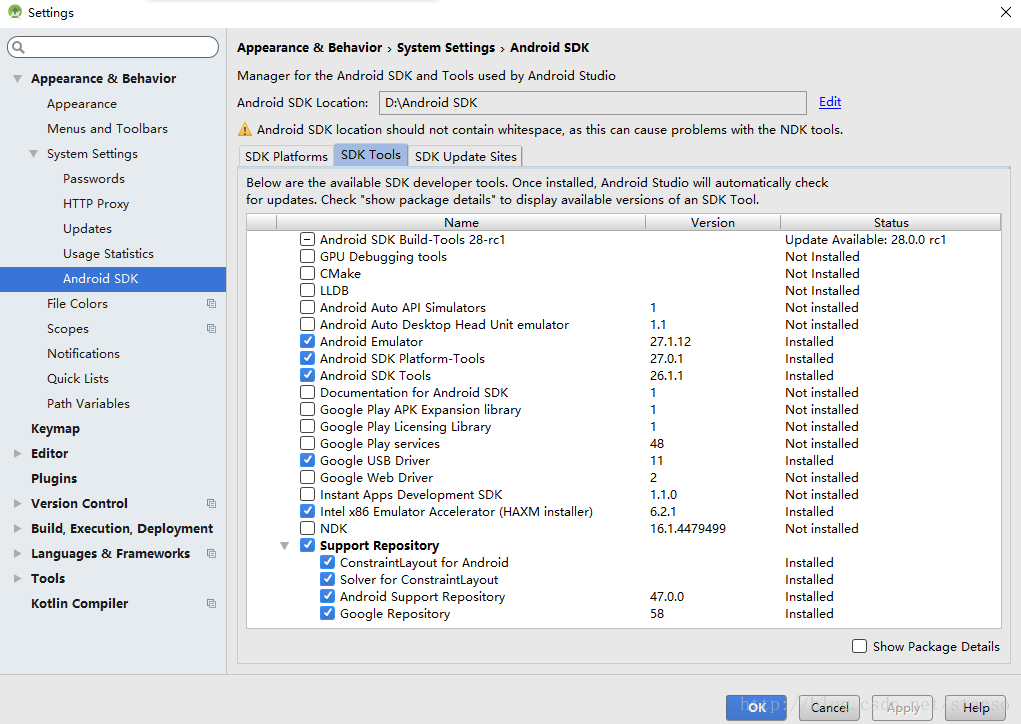Toggle Android SDK Build-Tools 28-rc1 checkbox

(307, 240)
